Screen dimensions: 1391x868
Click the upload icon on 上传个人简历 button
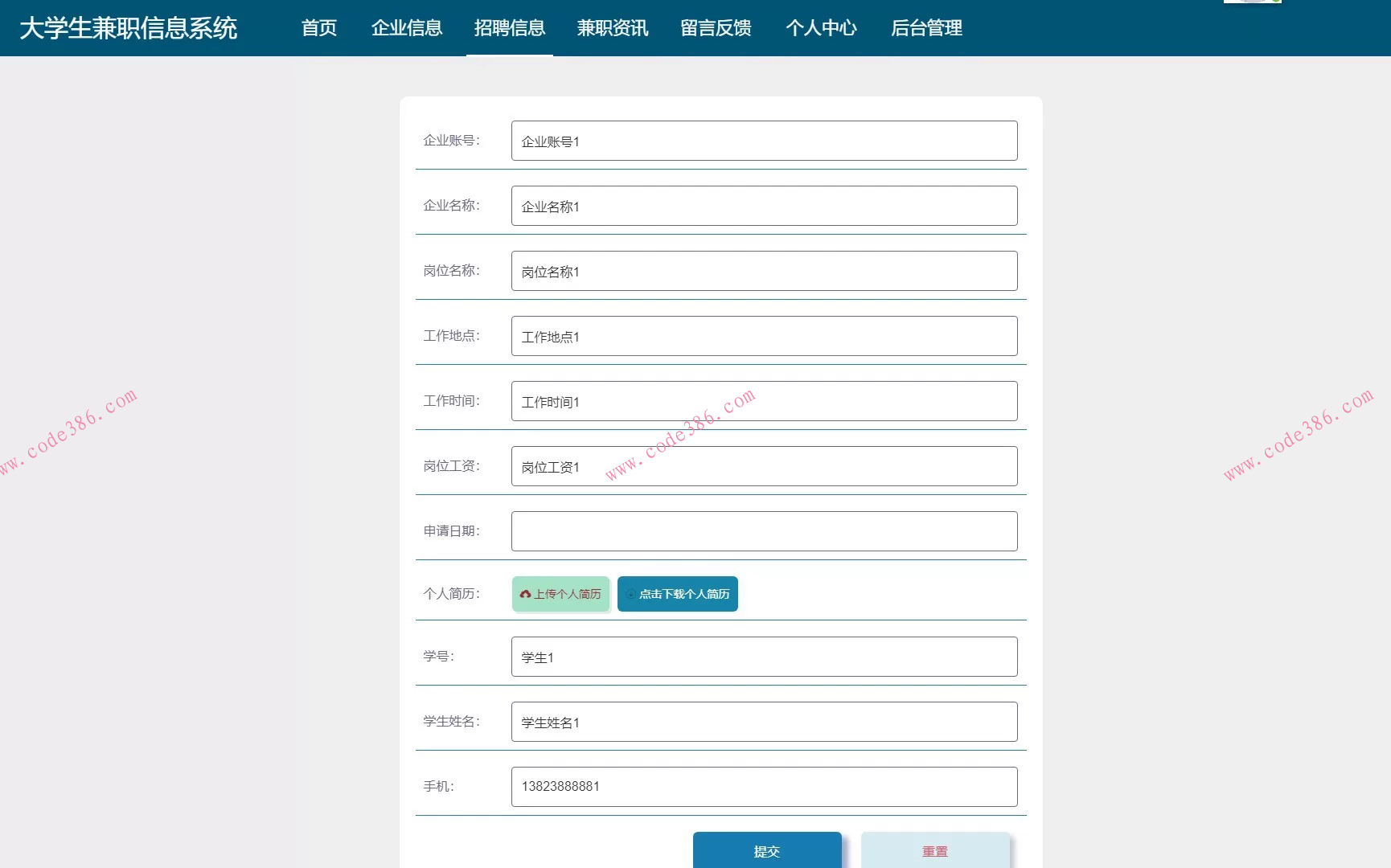point(526,595)
